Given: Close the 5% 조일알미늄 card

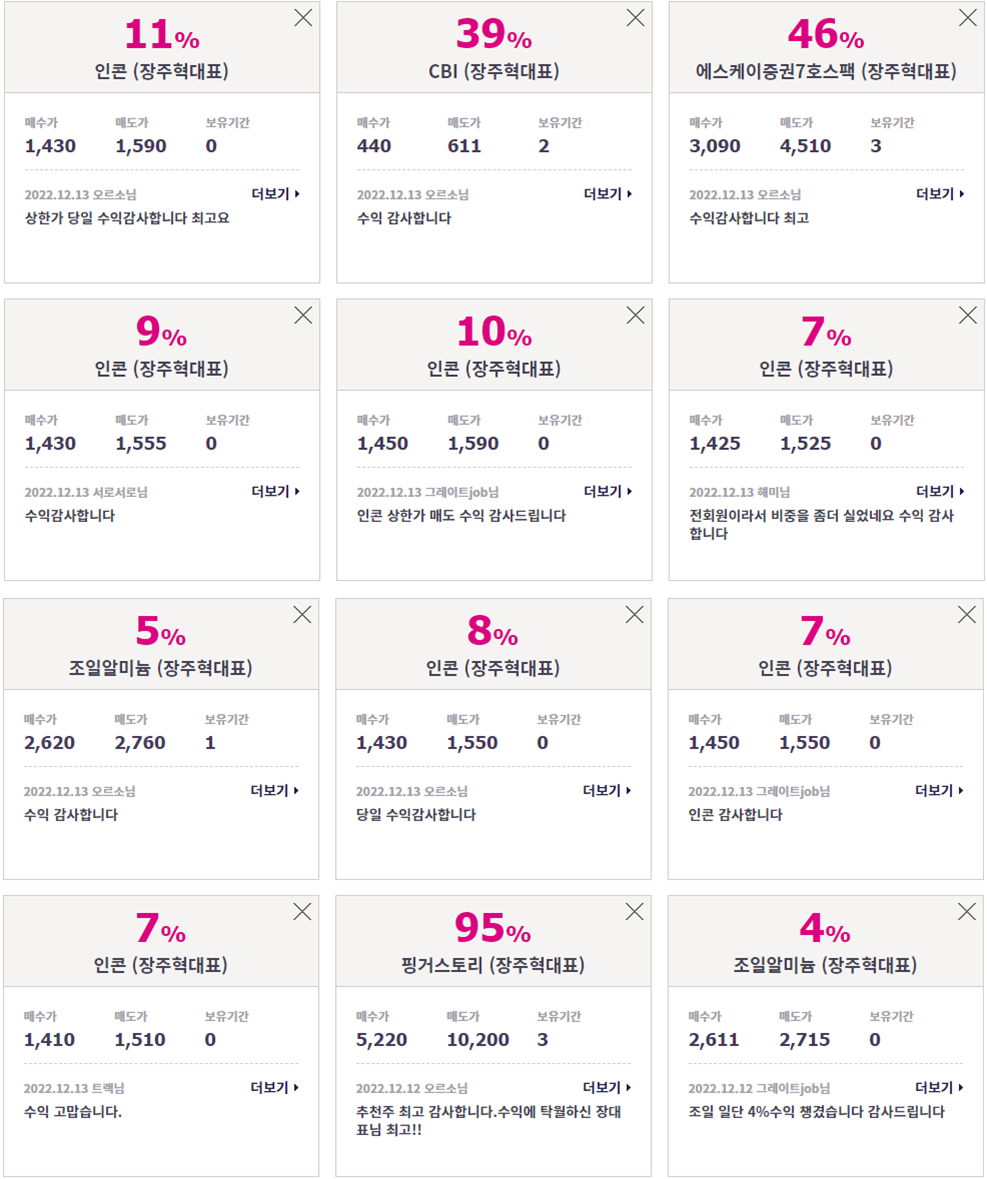Looking at the screenshot, I should coord(302,615).
